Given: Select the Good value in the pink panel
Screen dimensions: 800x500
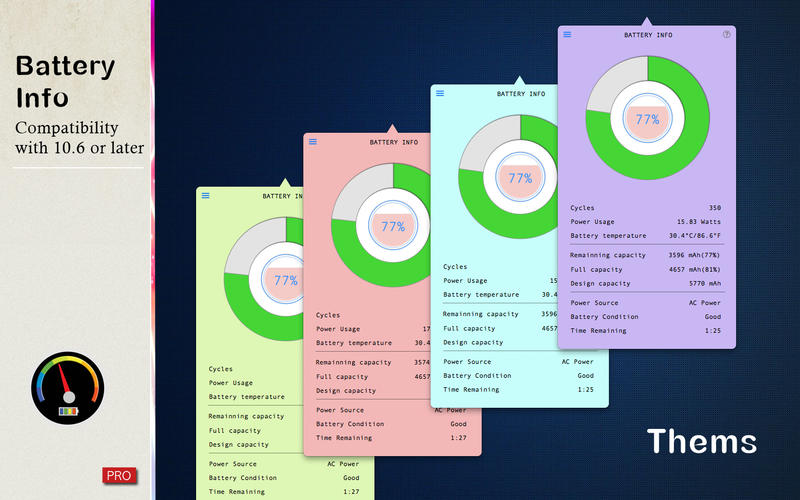Looking at the screenshot, I should point(458,424).
